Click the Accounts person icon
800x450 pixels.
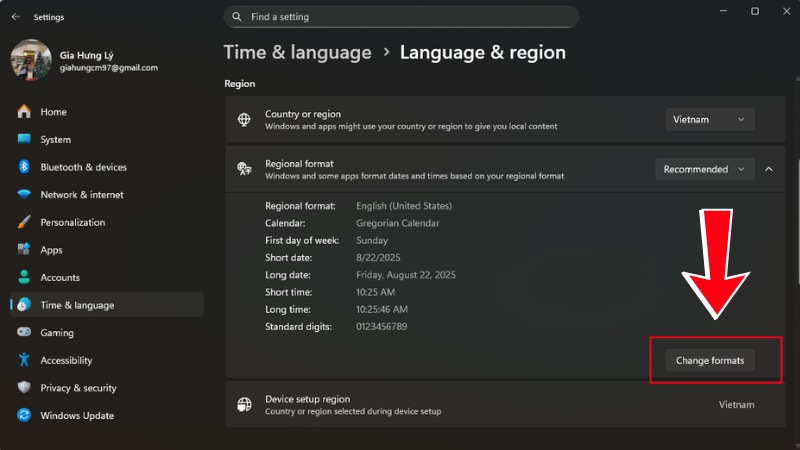pos(24,277)
